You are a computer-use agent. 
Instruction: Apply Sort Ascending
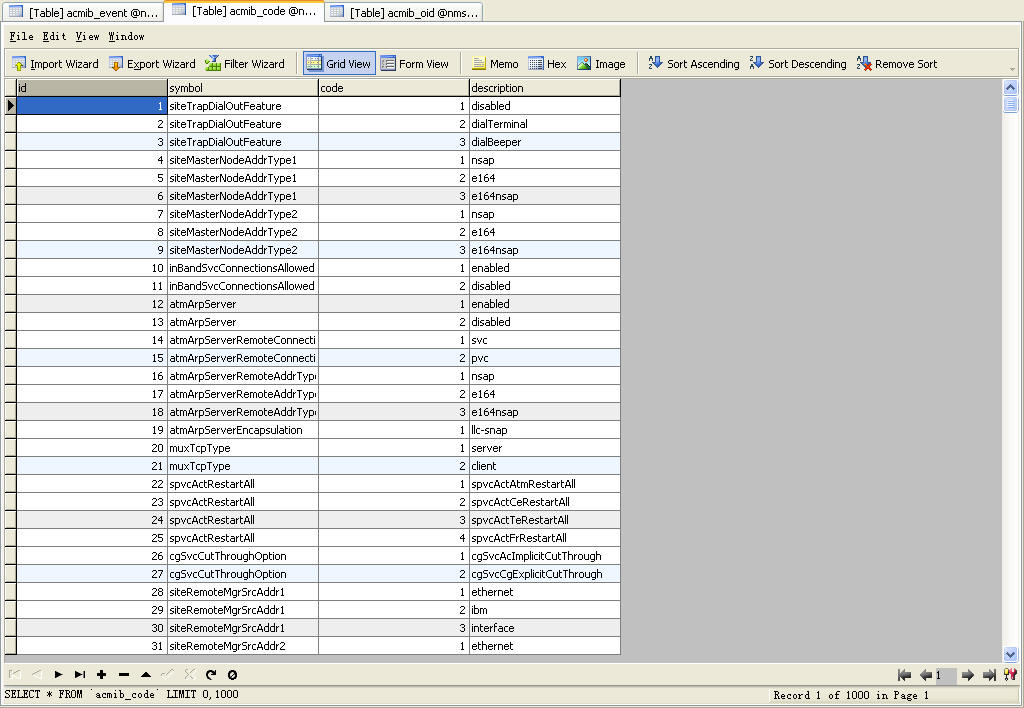pos(694,64)
